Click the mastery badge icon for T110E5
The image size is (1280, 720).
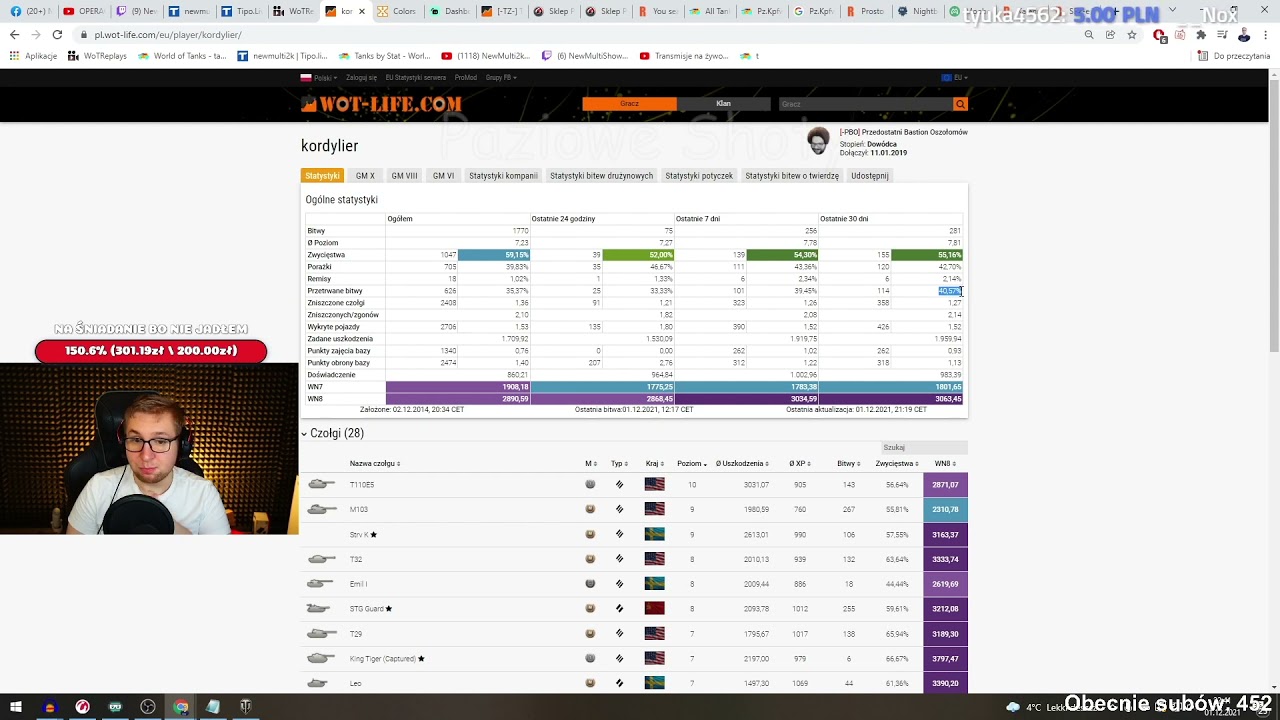[x=590, y=485]
